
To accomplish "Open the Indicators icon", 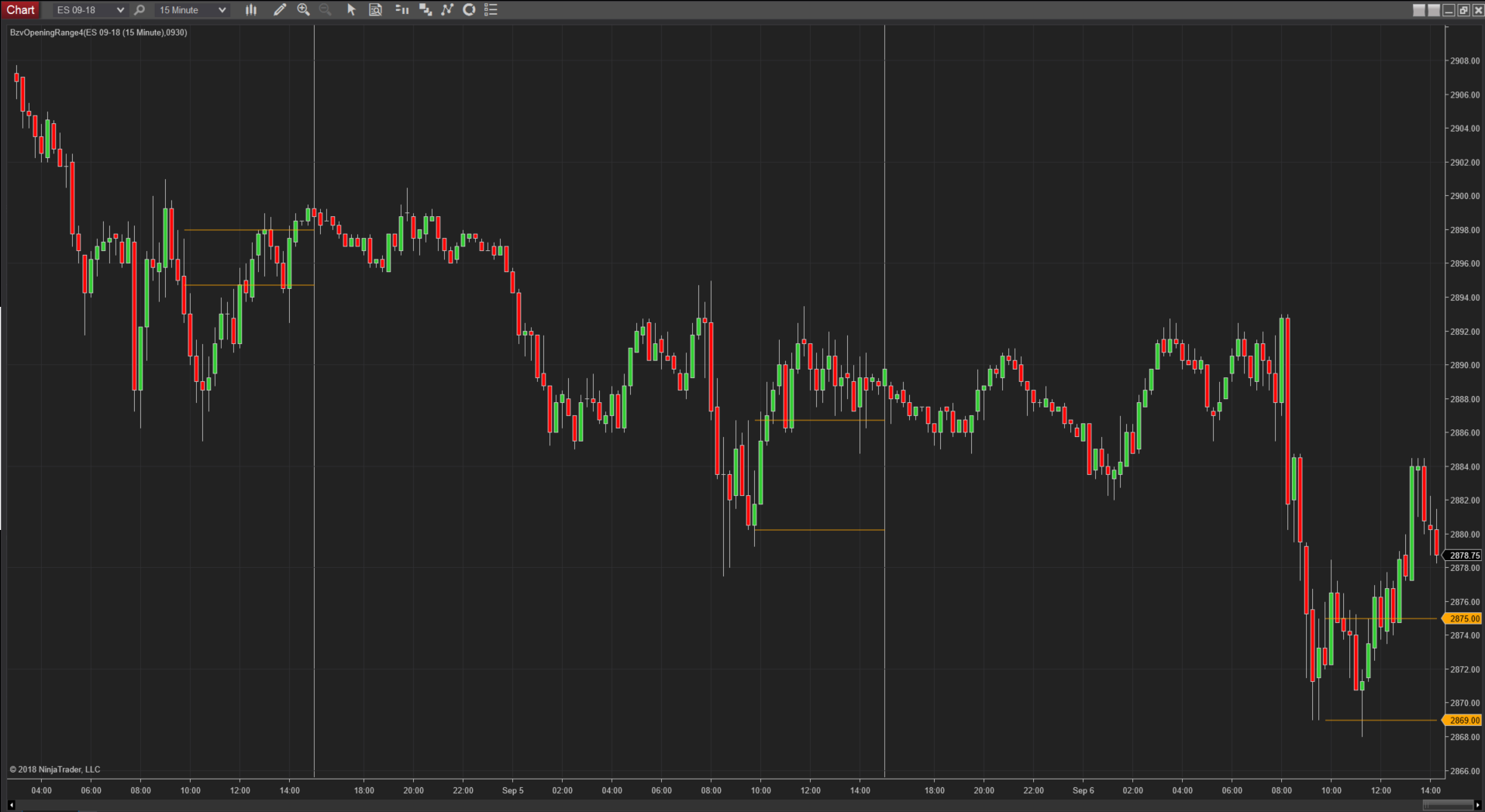I will [x=447, y=10].
